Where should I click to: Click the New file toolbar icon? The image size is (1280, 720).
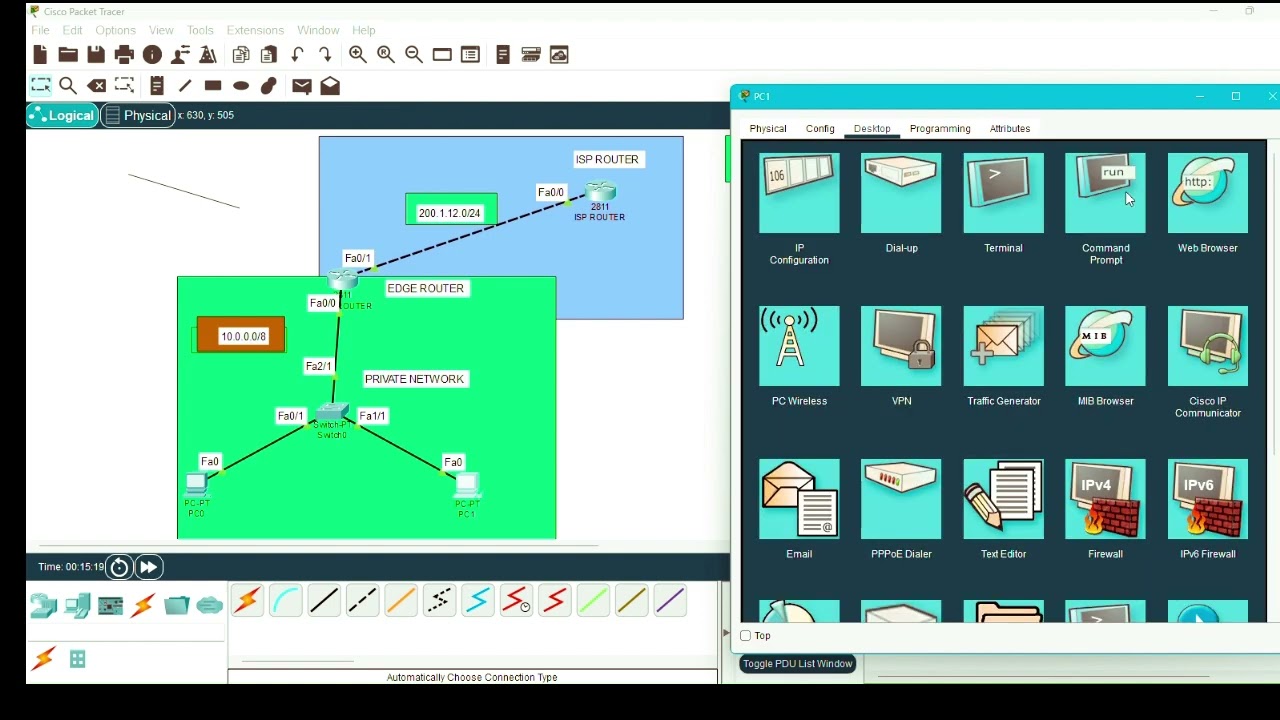click(x=40, y=55)
